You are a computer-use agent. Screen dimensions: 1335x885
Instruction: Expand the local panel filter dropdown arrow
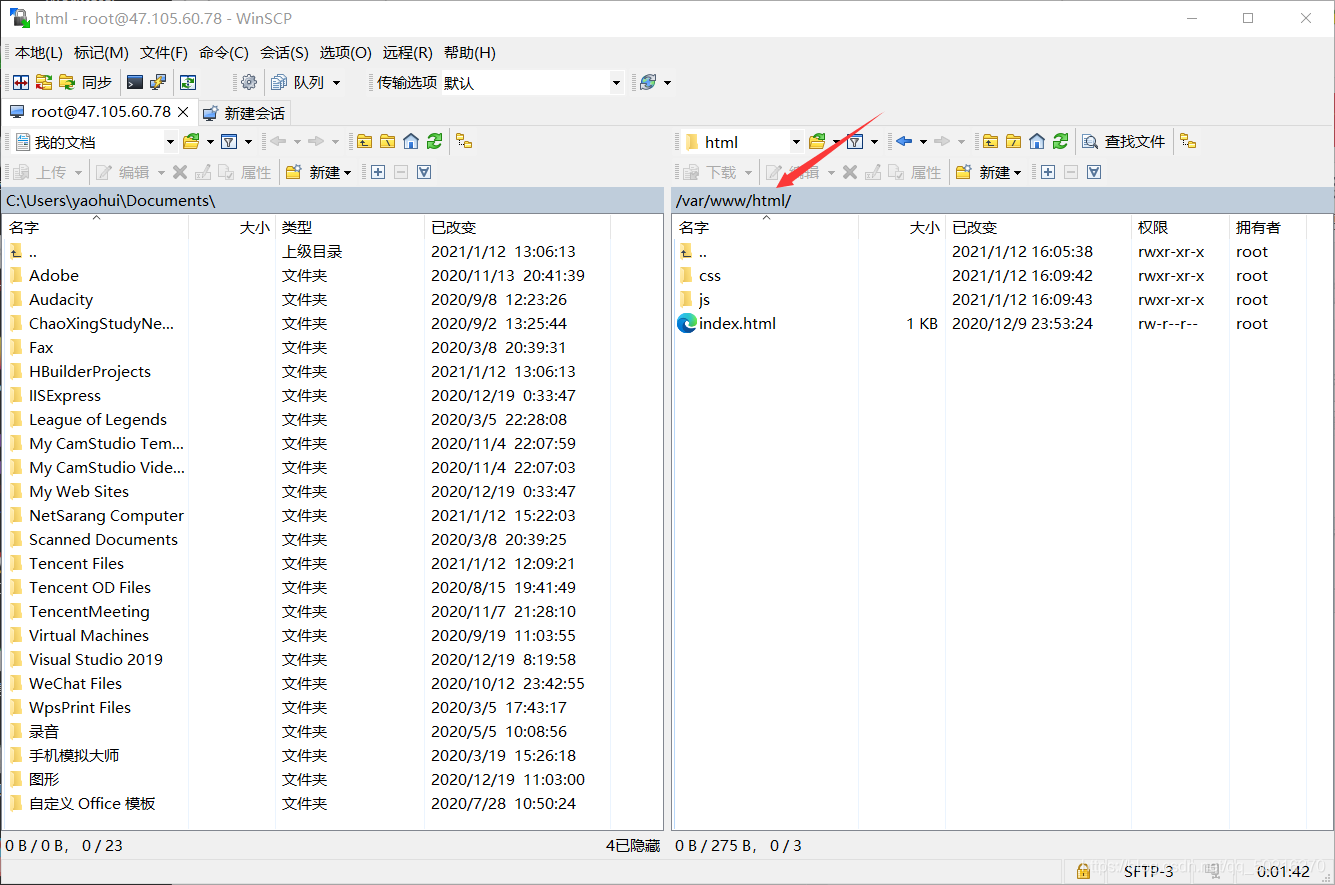pos(248,142)
